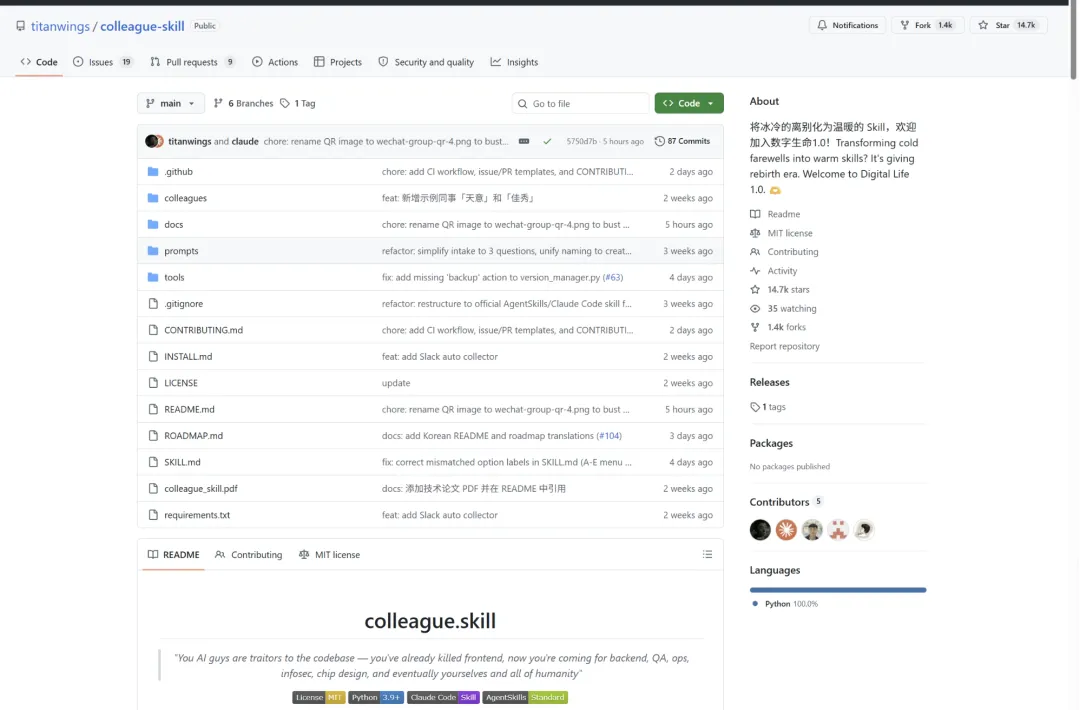
Task: Open the 'feat: add Slack auto collector' commit for INSTALL.md
Action: 439,357
